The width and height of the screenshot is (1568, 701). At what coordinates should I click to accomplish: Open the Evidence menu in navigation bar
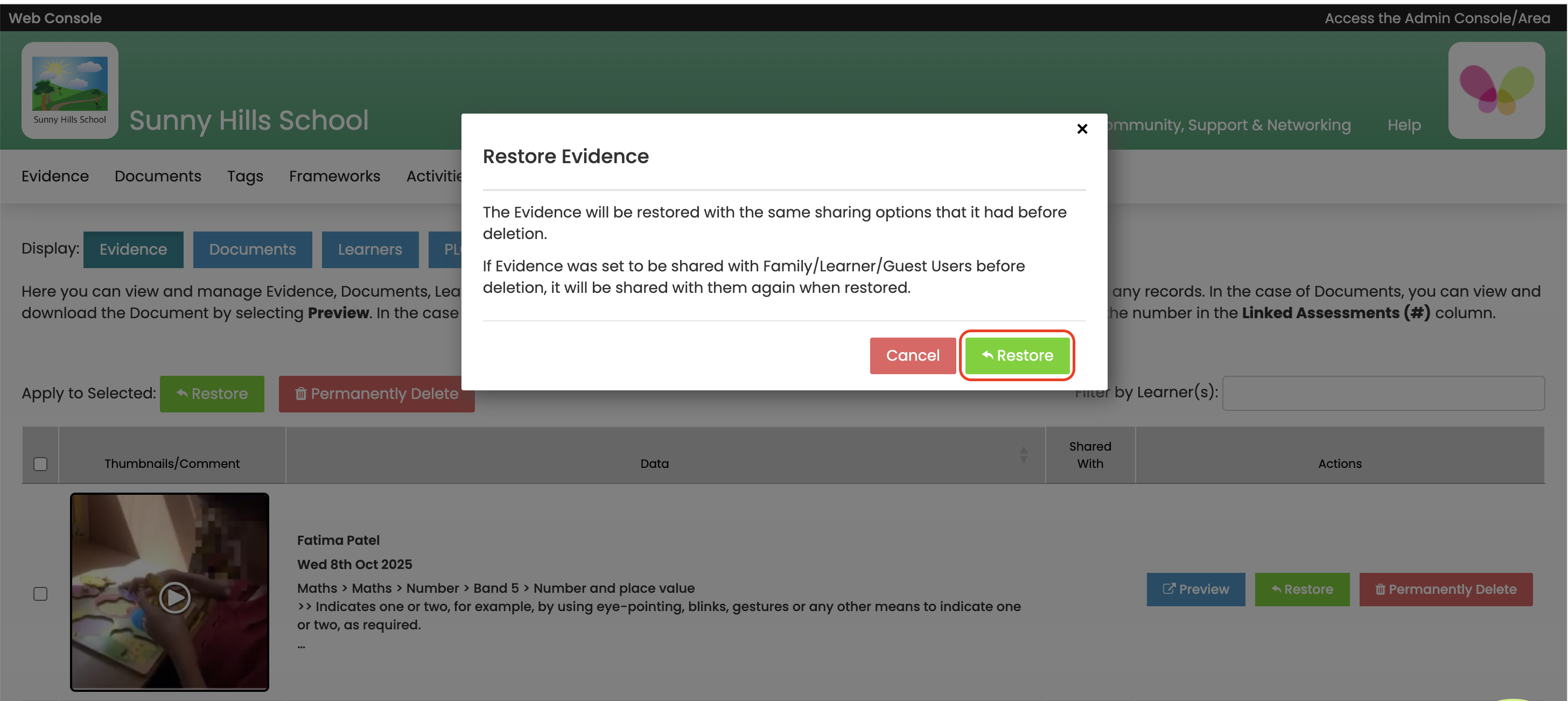pyautogui.click(x=55, y=176)
